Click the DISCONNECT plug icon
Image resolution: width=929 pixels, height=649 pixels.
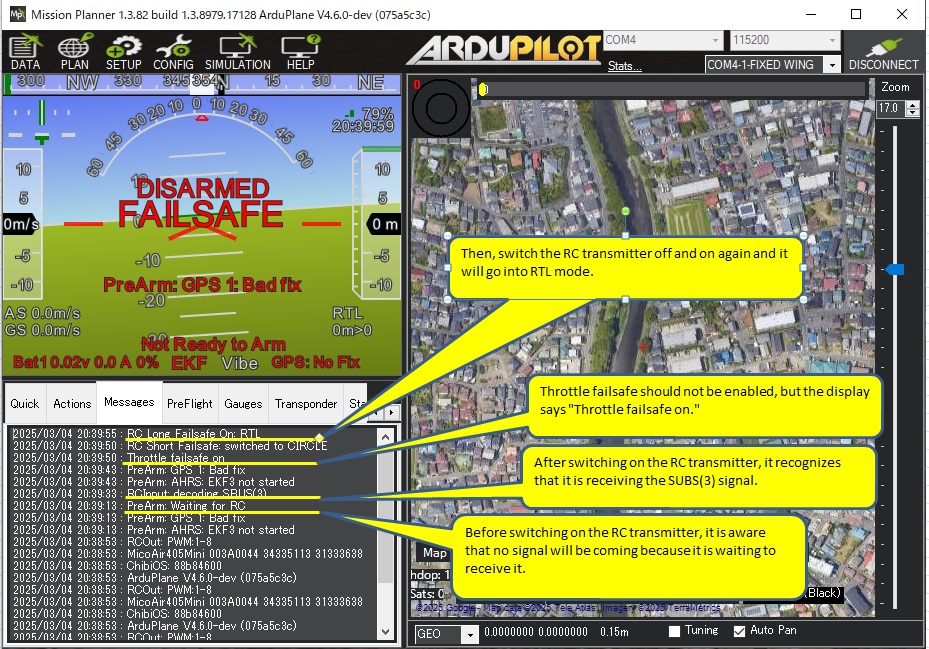[x=883, y=52]
